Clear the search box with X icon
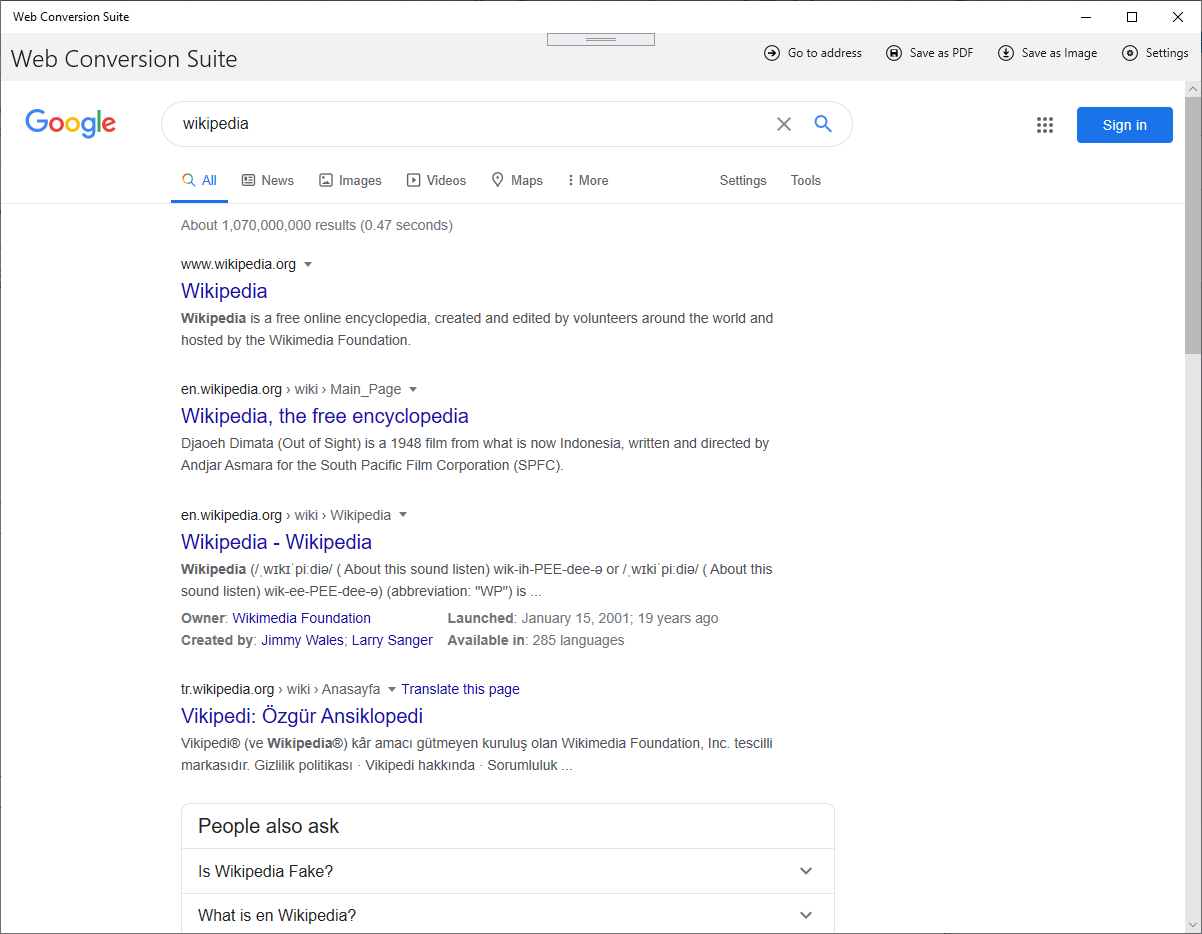Screen dimensions: 1202x934 coord(784,124)
